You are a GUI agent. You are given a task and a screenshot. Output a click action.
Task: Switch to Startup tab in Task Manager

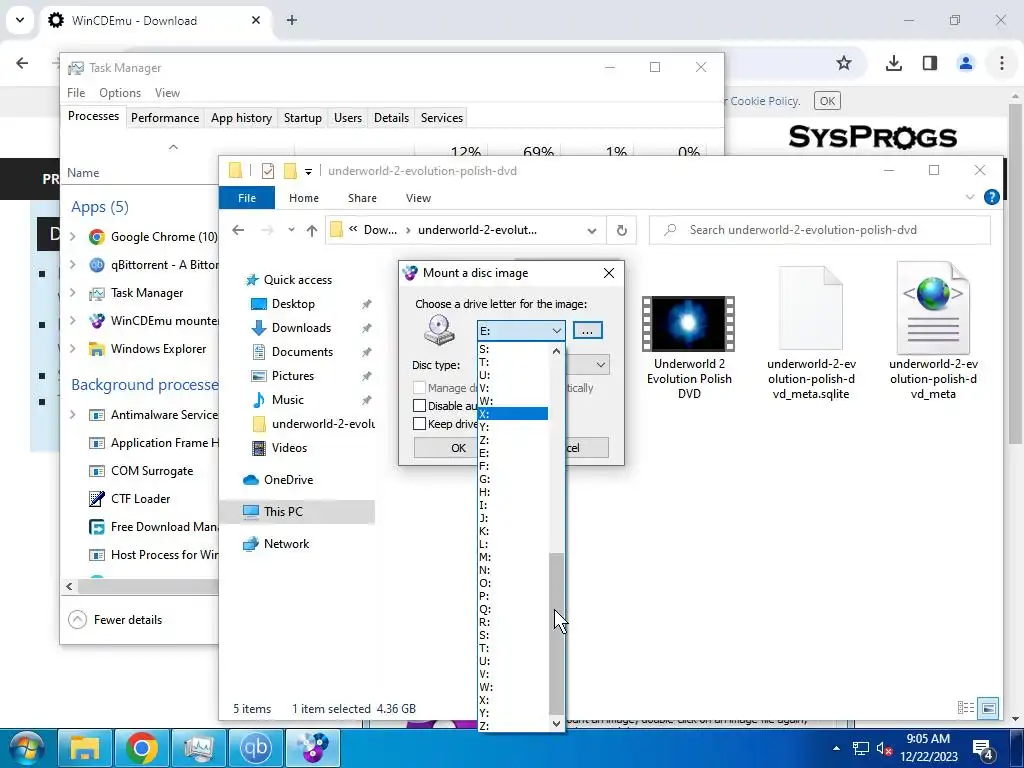pyautogui.click(x=302, y=118)
